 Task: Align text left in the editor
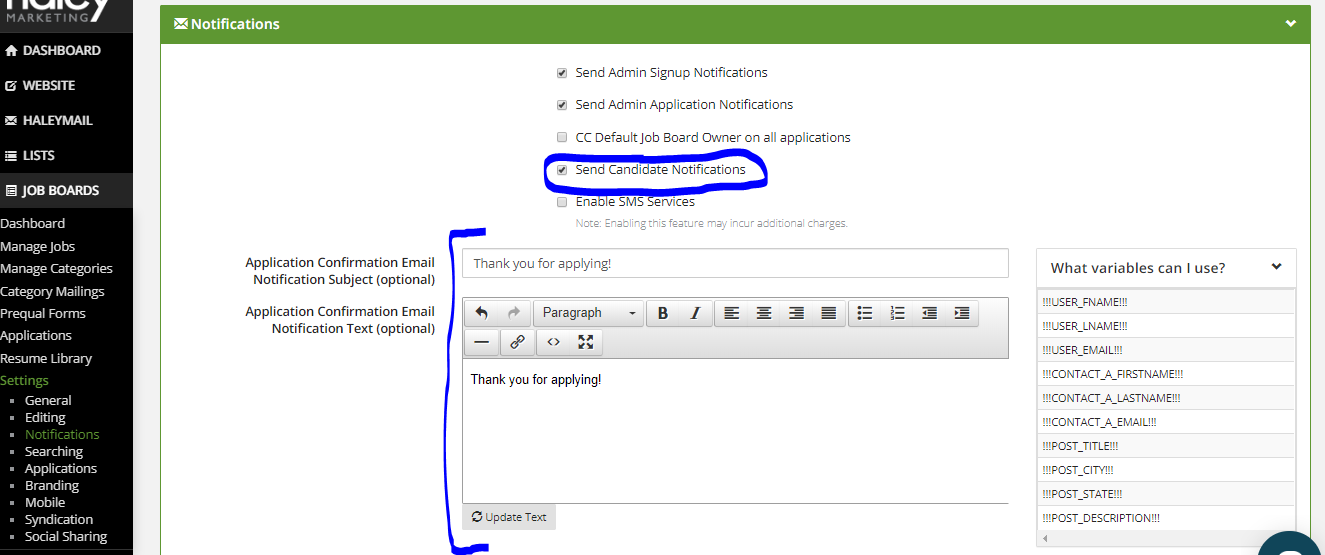(732, 313)
